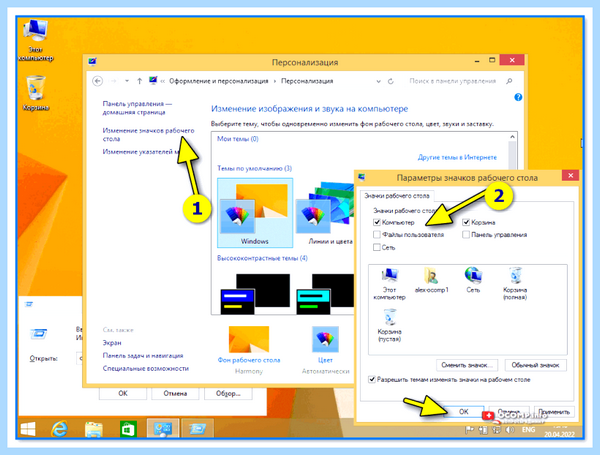Select the Корзина (пустая) icon

click(390, 325)
